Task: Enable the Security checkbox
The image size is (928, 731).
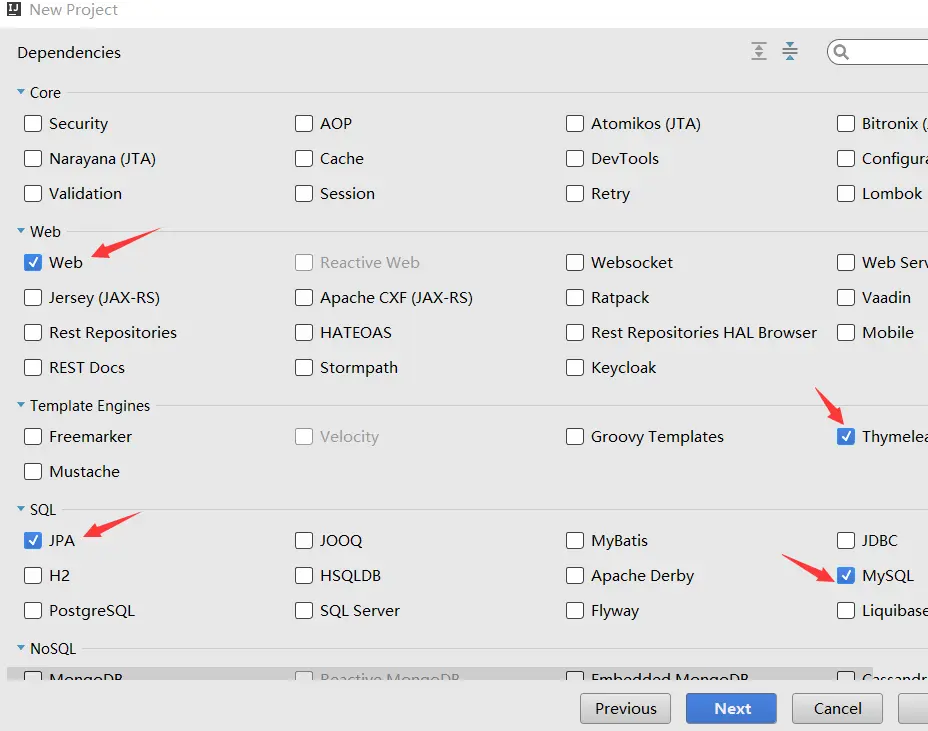Action: [33, 124]
